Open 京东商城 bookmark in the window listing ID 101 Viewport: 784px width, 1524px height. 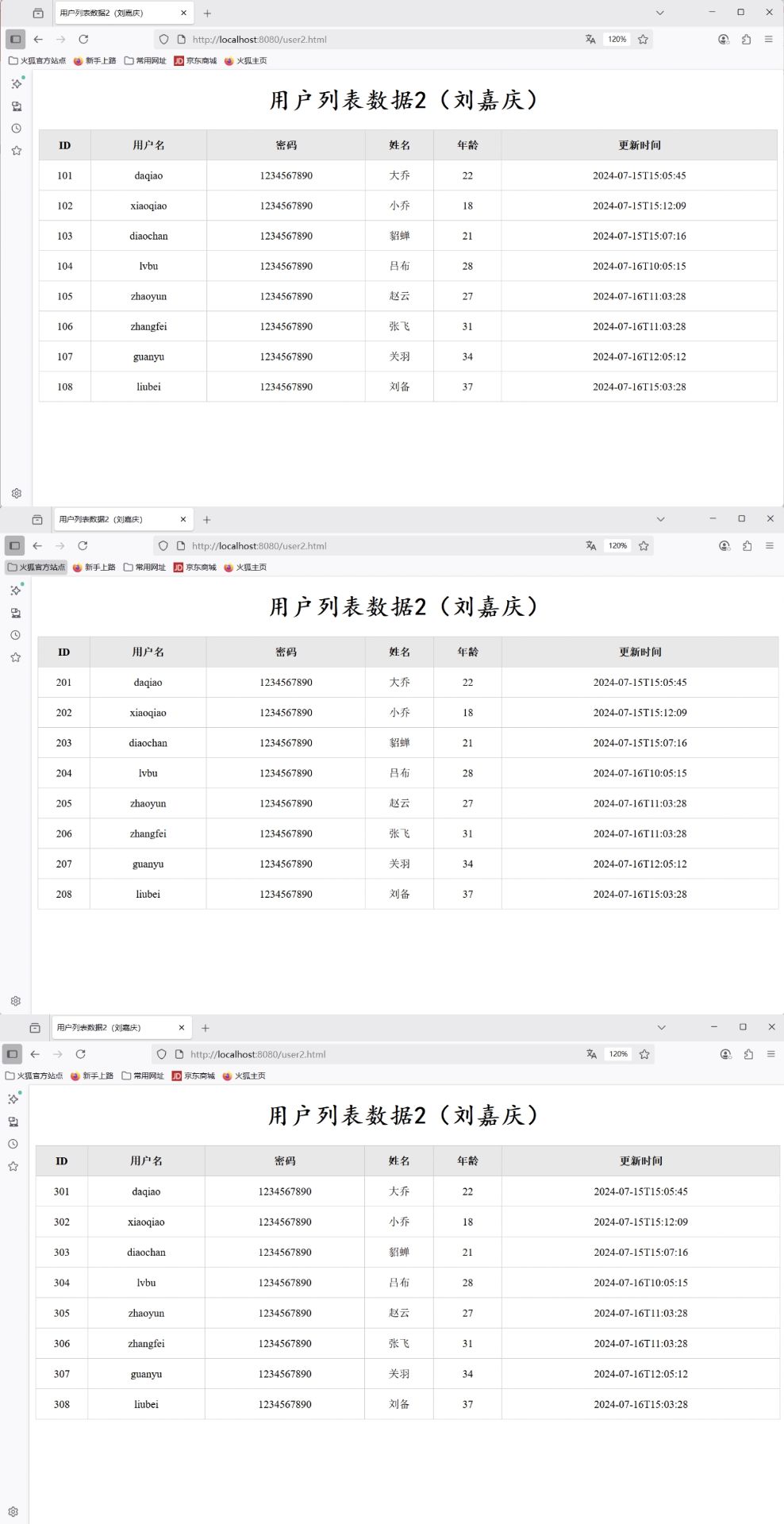tap(195, 60)
